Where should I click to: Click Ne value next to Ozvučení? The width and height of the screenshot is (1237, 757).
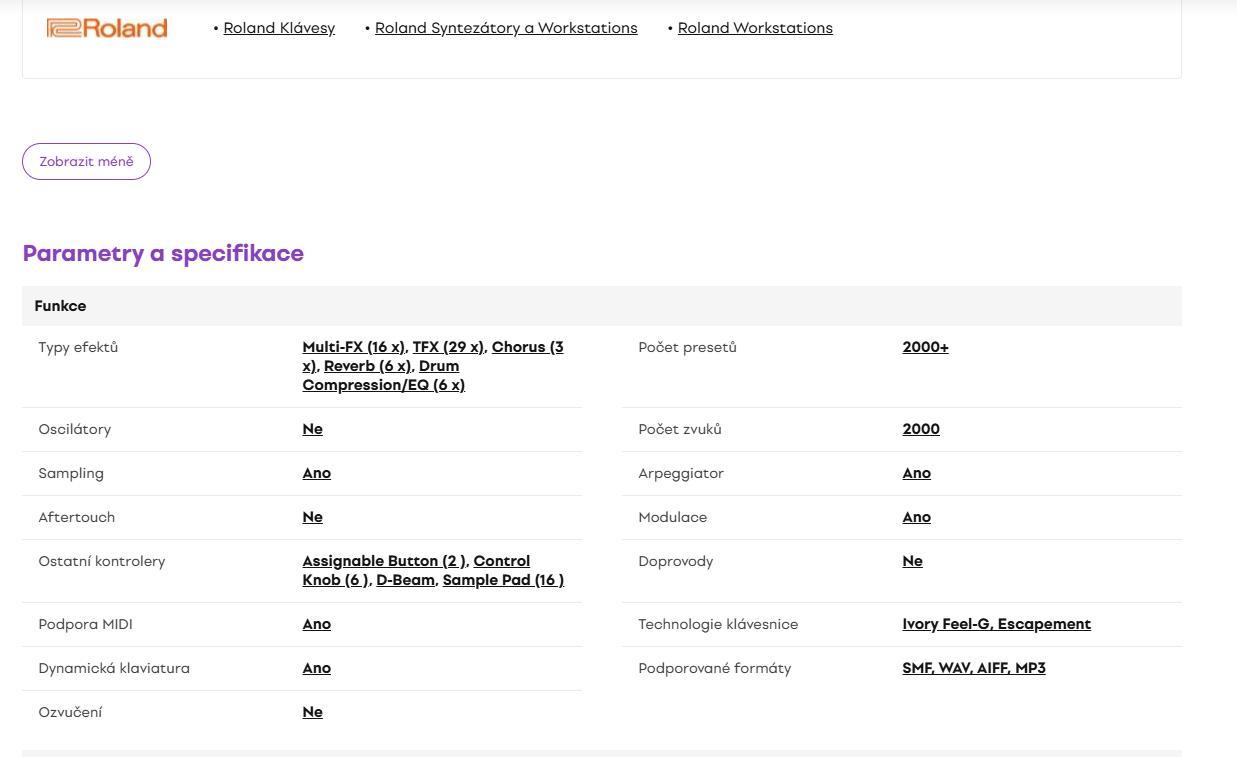coord(312,712)
